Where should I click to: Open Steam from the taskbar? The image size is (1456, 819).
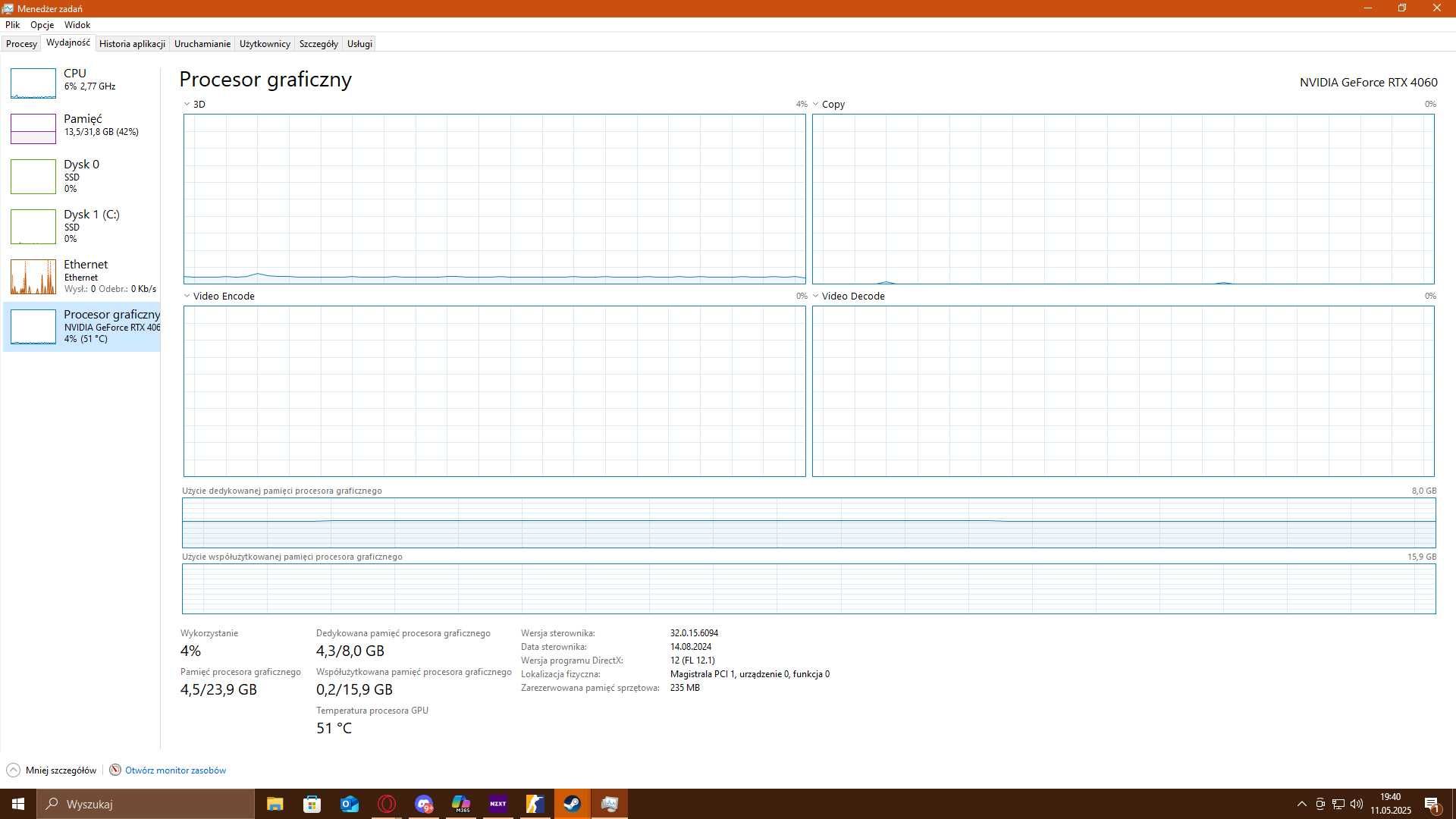pyautogui.click(x=573, y=804)
